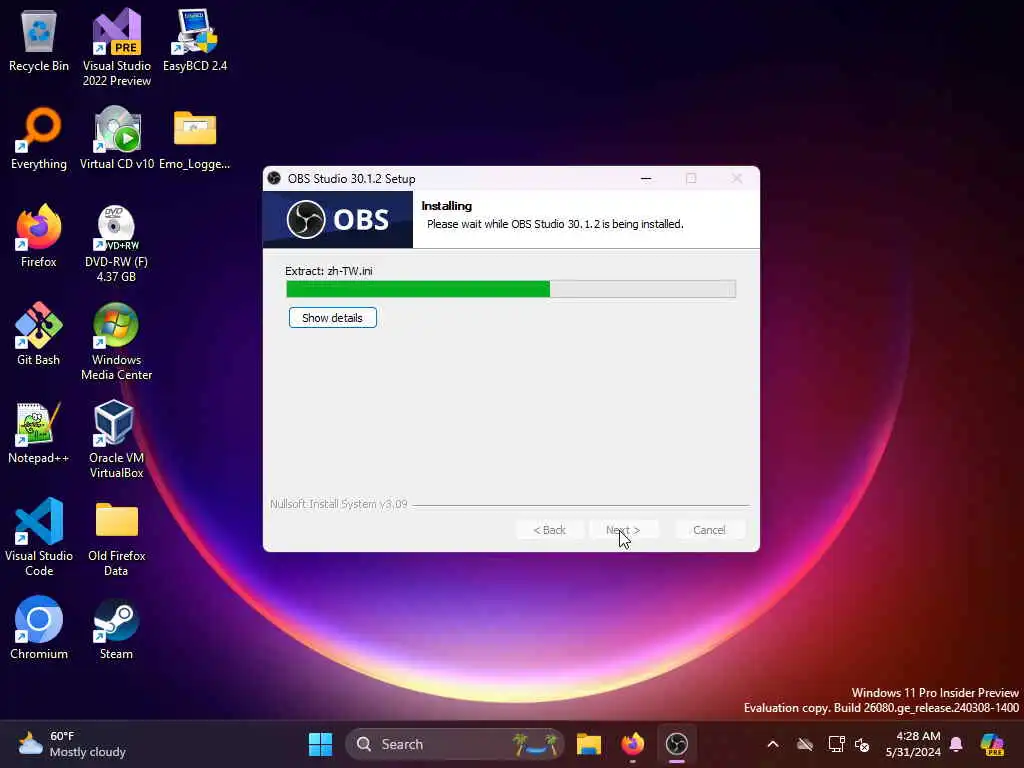The width and height of the screenshot is (1024, 768).
Task: Select the Virtual CD v10 icon
Action: coord(117,138)
